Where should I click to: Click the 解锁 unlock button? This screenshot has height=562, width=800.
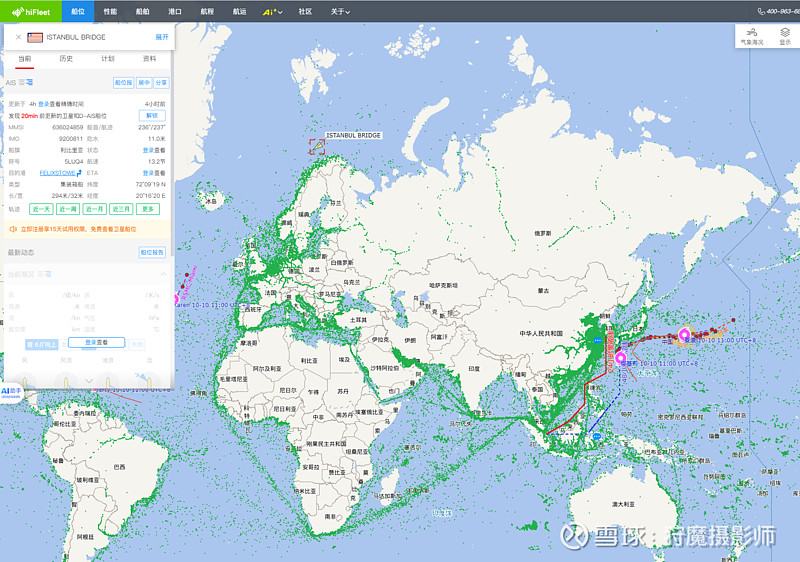tap(152, 115)
